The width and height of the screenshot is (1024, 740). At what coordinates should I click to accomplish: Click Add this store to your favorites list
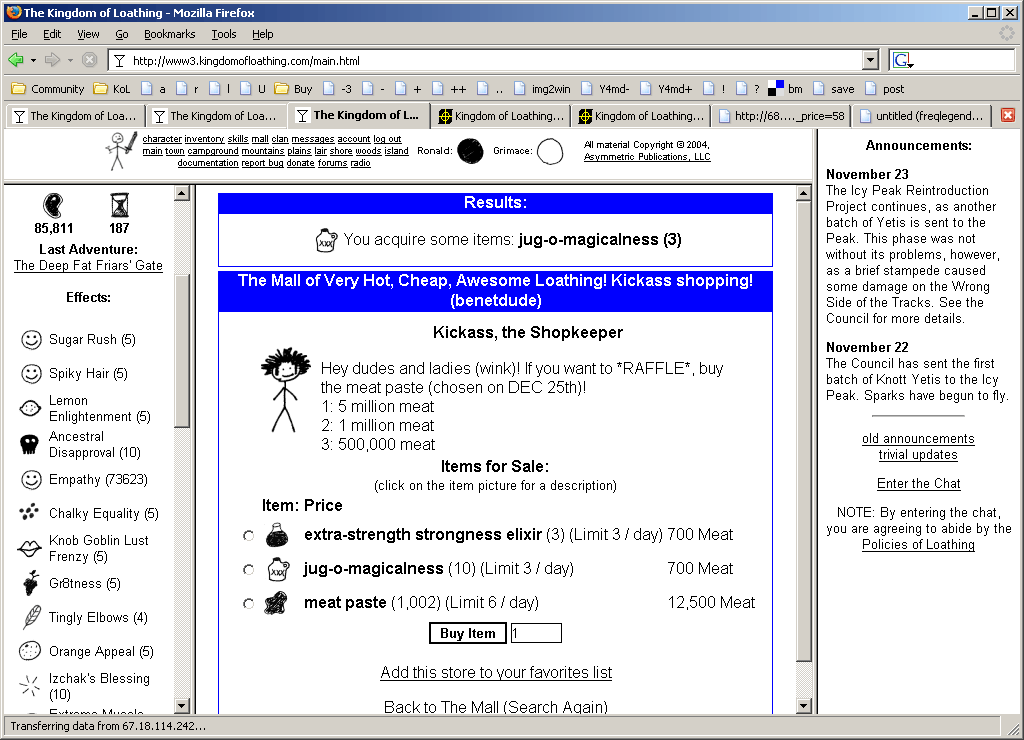(x=496, y=672)
